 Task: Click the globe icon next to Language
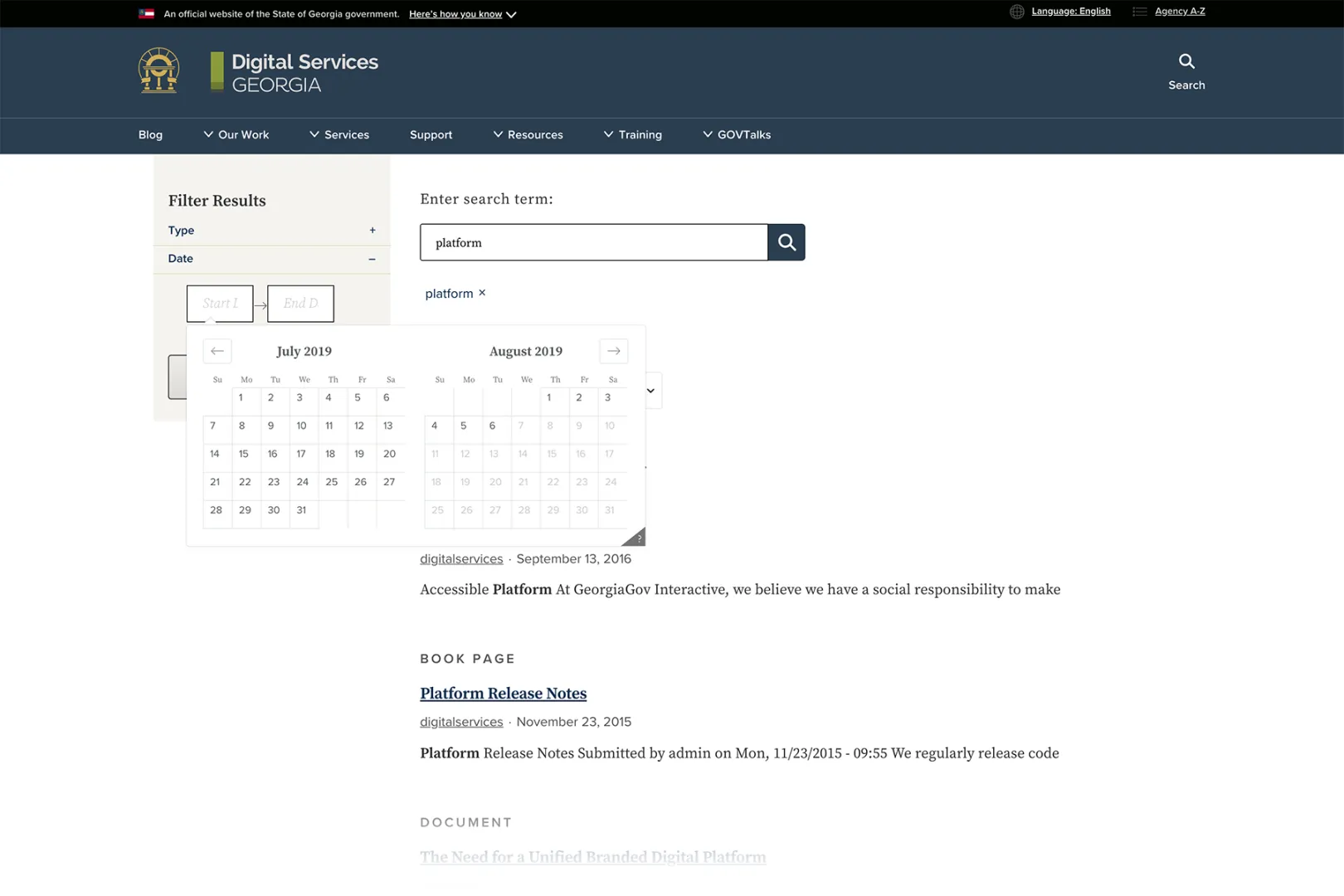pyautogui.click(x=1016, y=12)
